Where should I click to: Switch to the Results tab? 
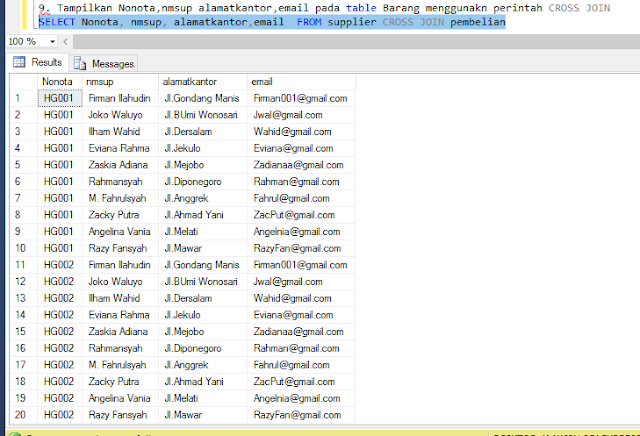coord(38,62)
